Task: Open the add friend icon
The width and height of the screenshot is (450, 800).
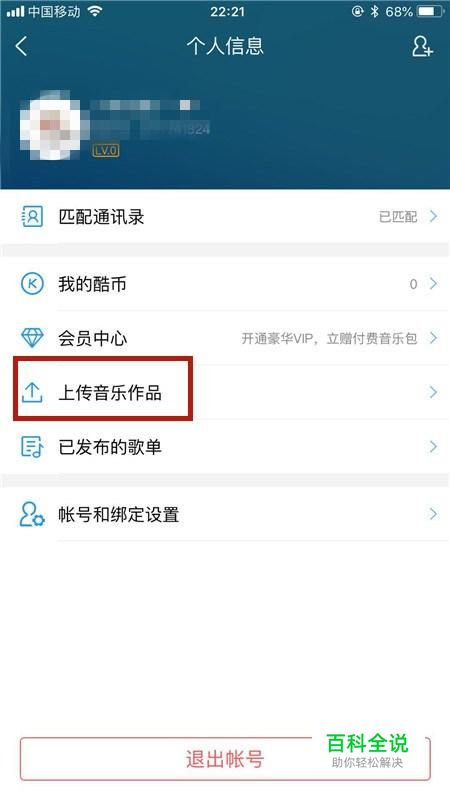Action: [422, 46]
